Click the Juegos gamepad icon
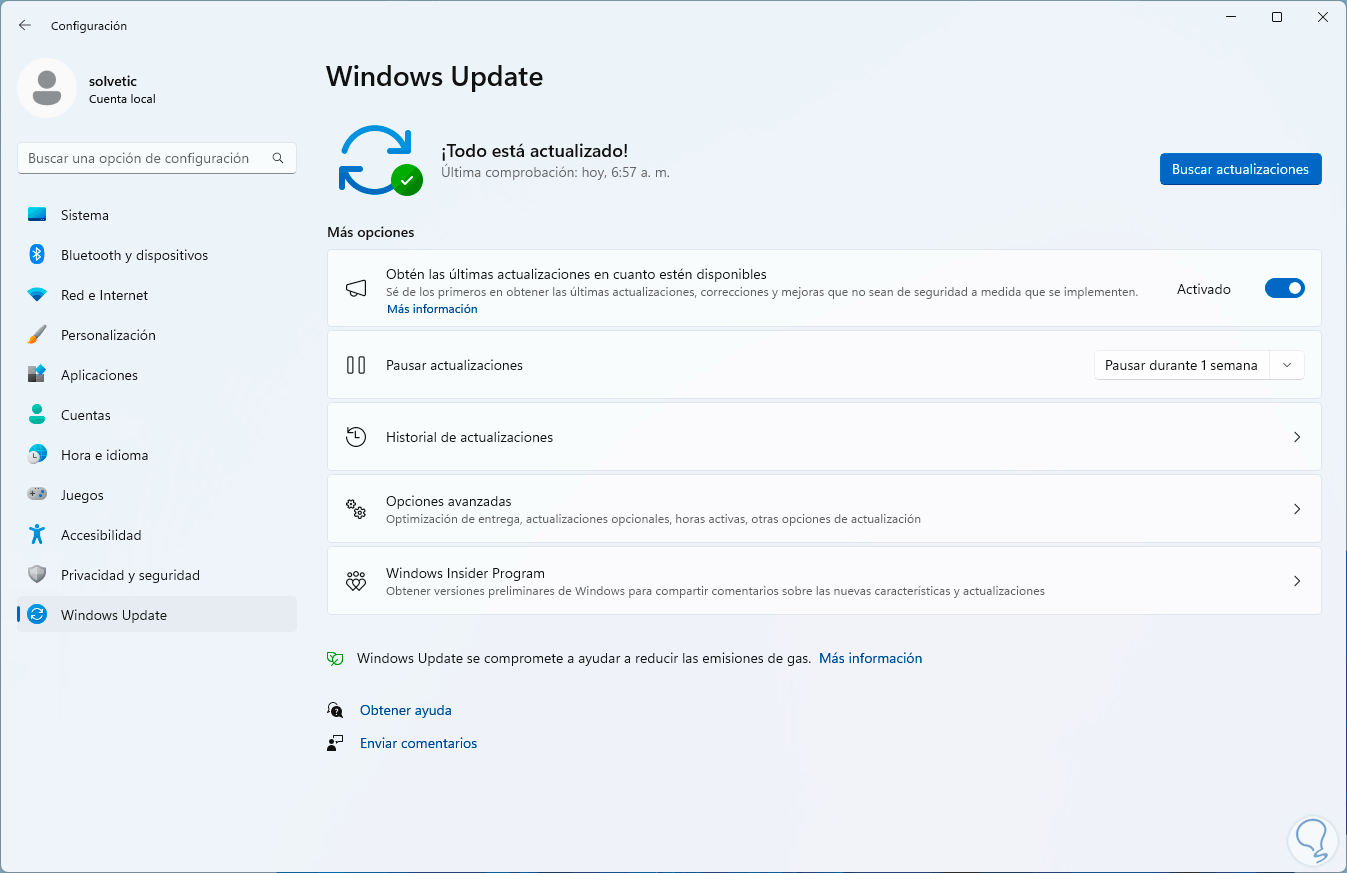 pyautogui.click(x=37, y=495)
